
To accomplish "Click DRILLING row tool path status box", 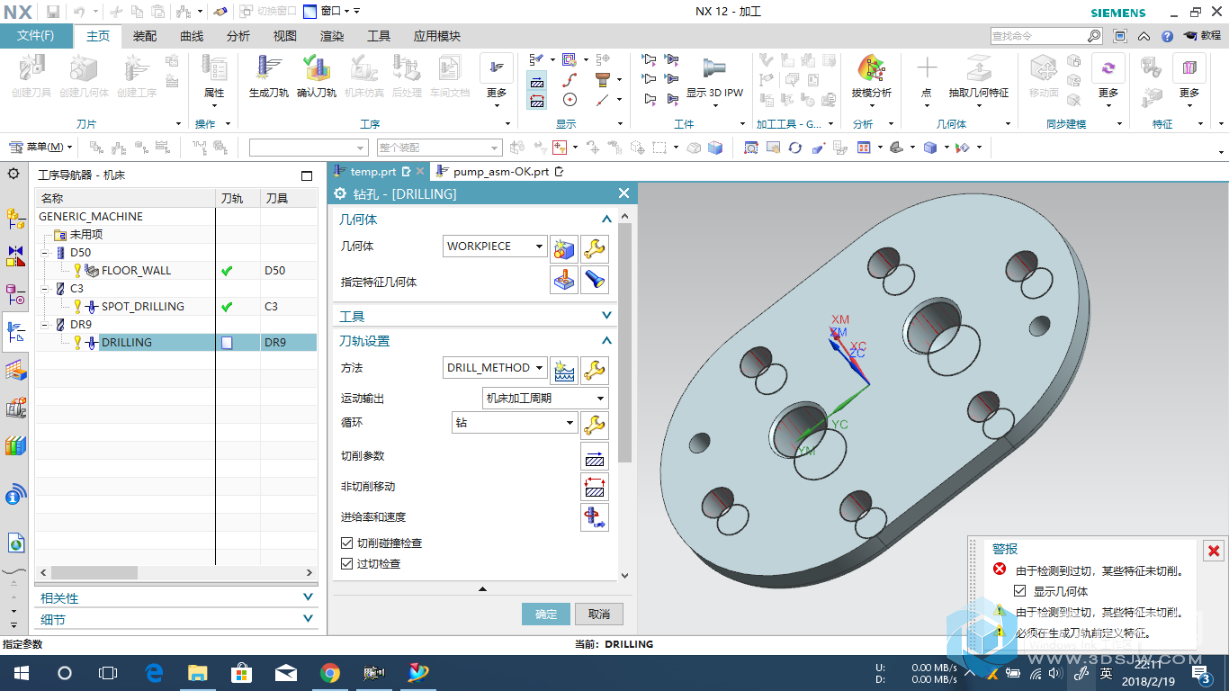I will (227, 342).
